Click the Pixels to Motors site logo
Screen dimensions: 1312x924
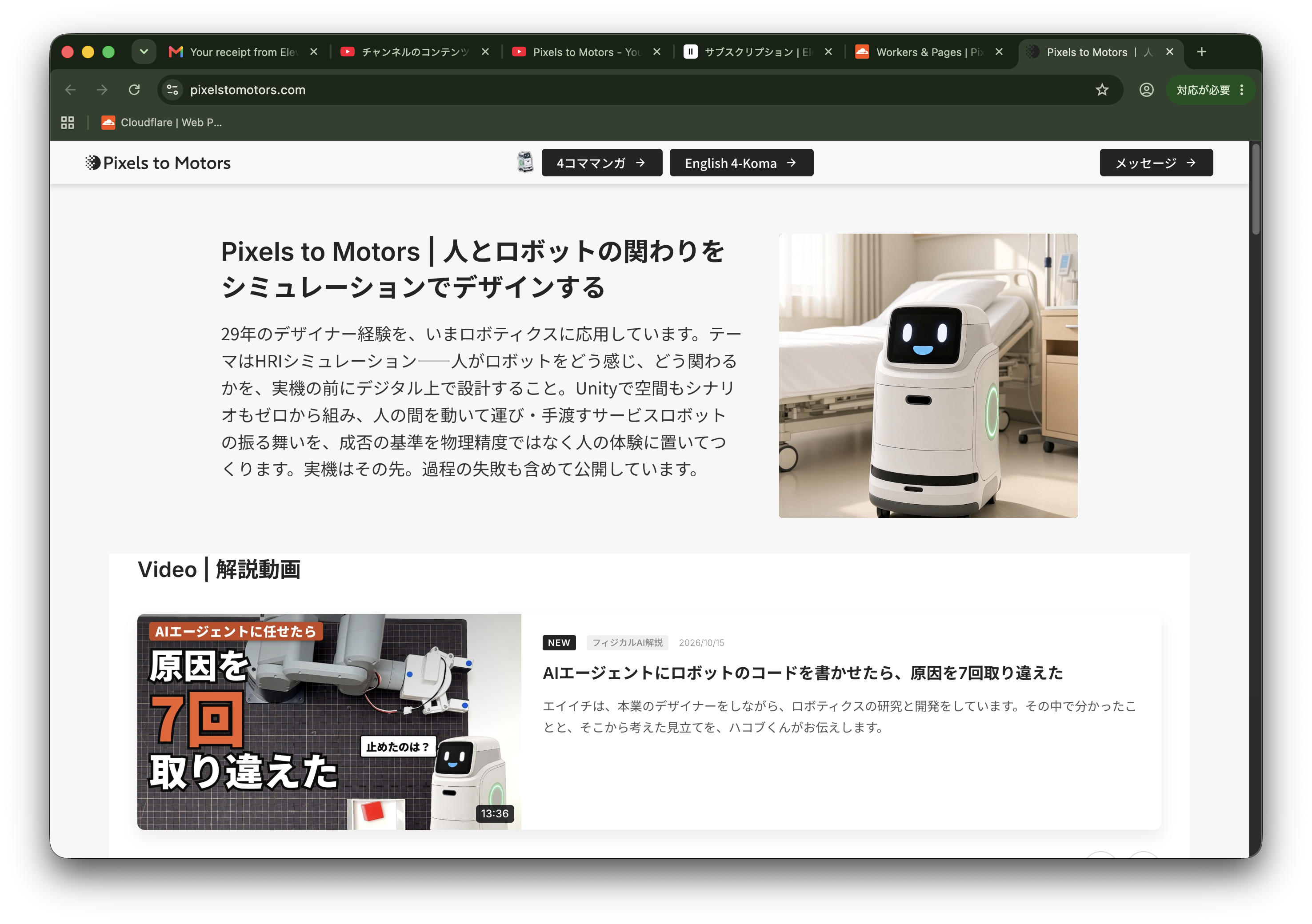pyautogui.click(x=158, y=163)
